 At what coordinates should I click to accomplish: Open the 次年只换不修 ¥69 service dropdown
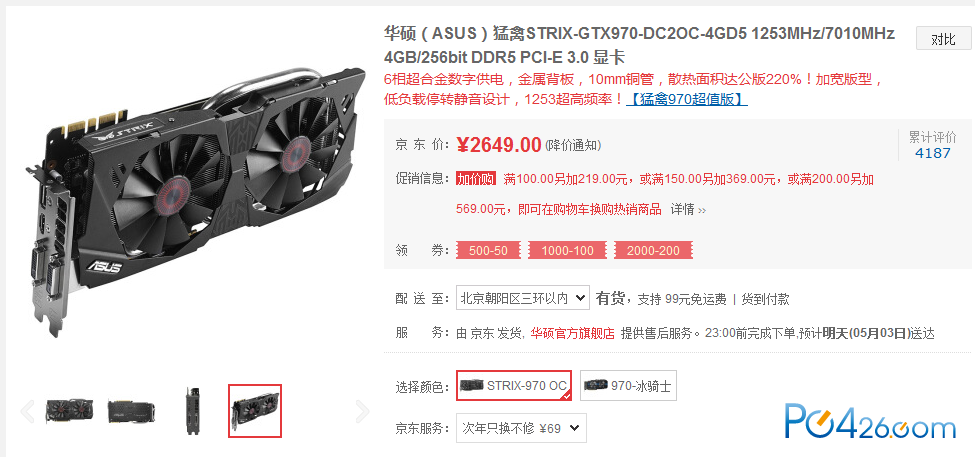(521, 428)
